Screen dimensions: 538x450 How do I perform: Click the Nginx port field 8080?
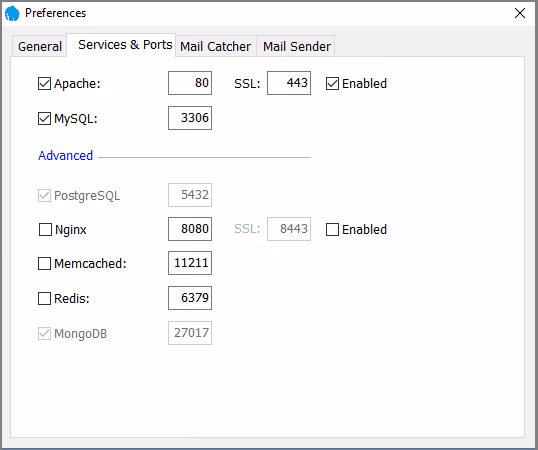click(190, 229)
